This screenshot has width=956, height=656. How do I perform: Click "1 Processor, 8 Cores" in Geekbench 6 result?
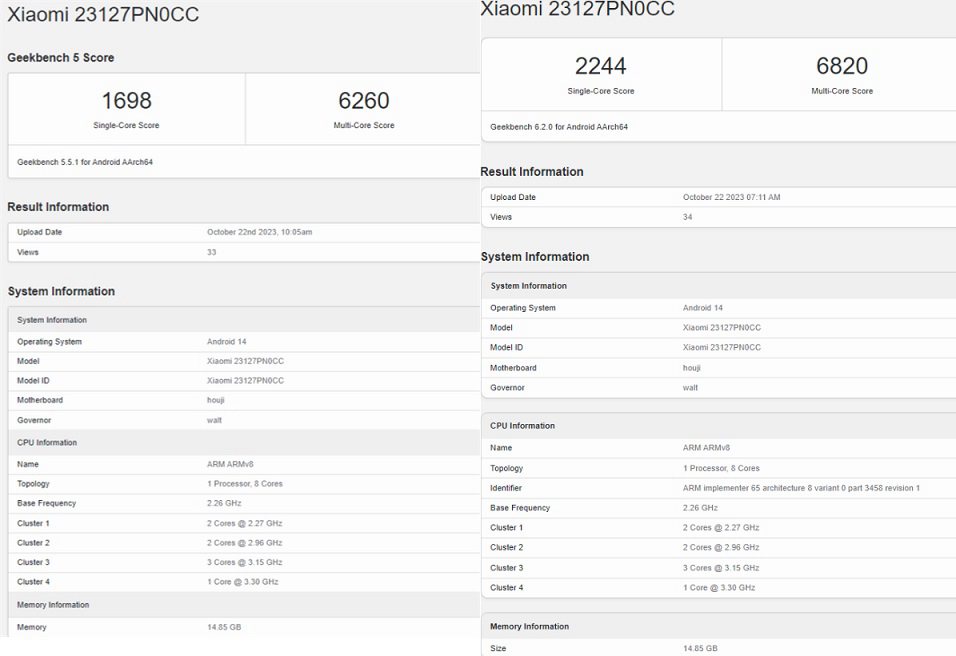click(721, 468)
